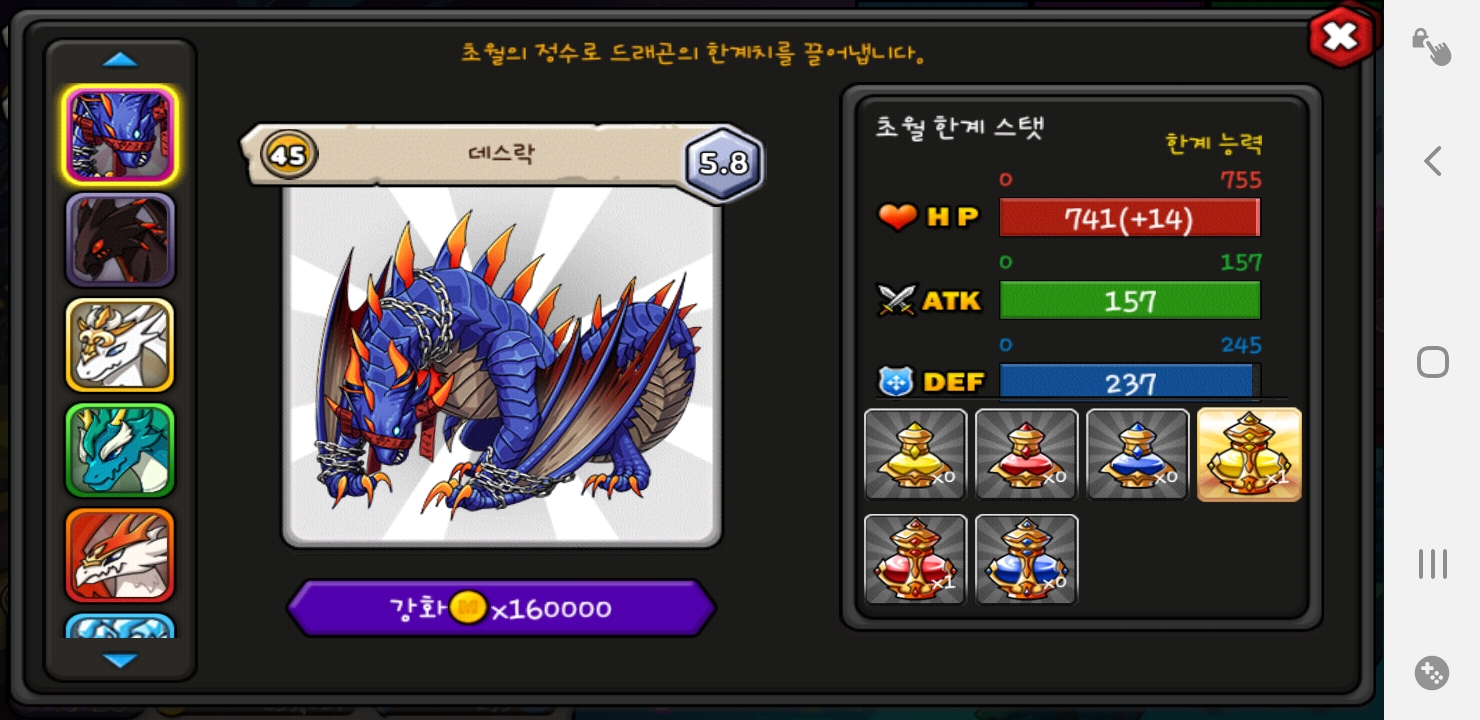Select the large blue essence potion
Screen dimensions: 1480x720
[1026, 559]
